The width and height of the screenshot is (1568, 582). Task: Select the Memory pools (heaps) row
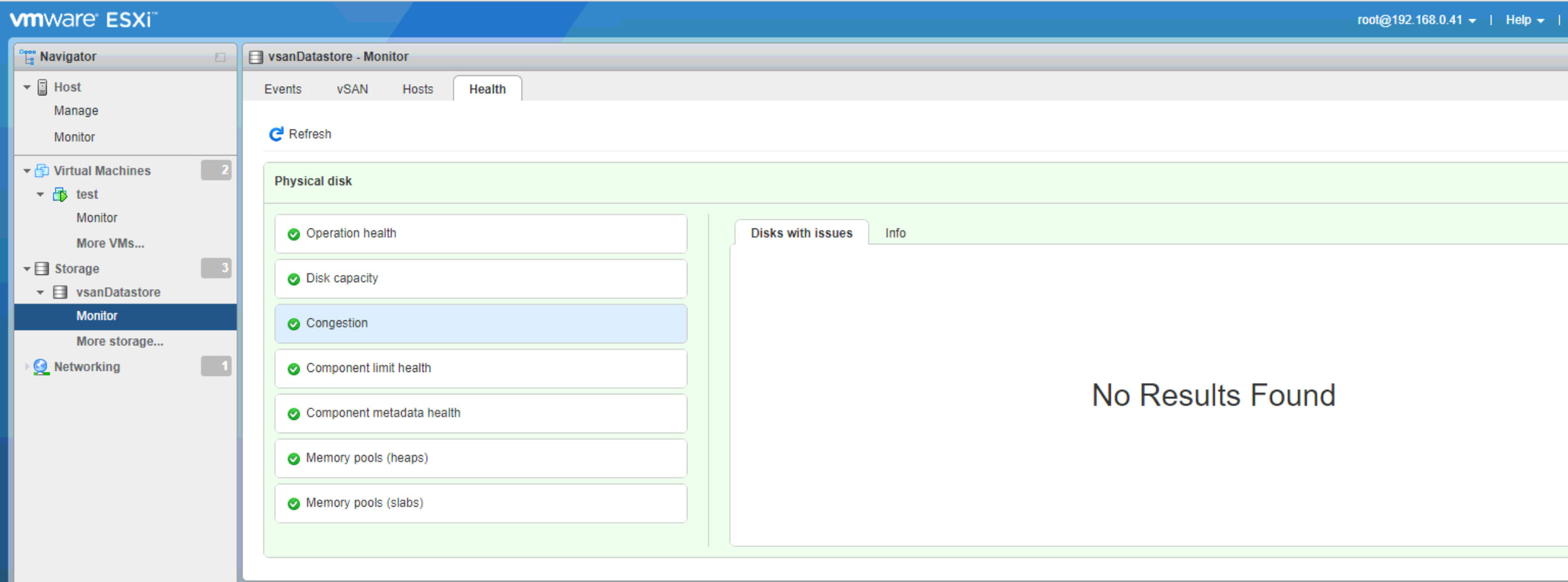[481, 458]
